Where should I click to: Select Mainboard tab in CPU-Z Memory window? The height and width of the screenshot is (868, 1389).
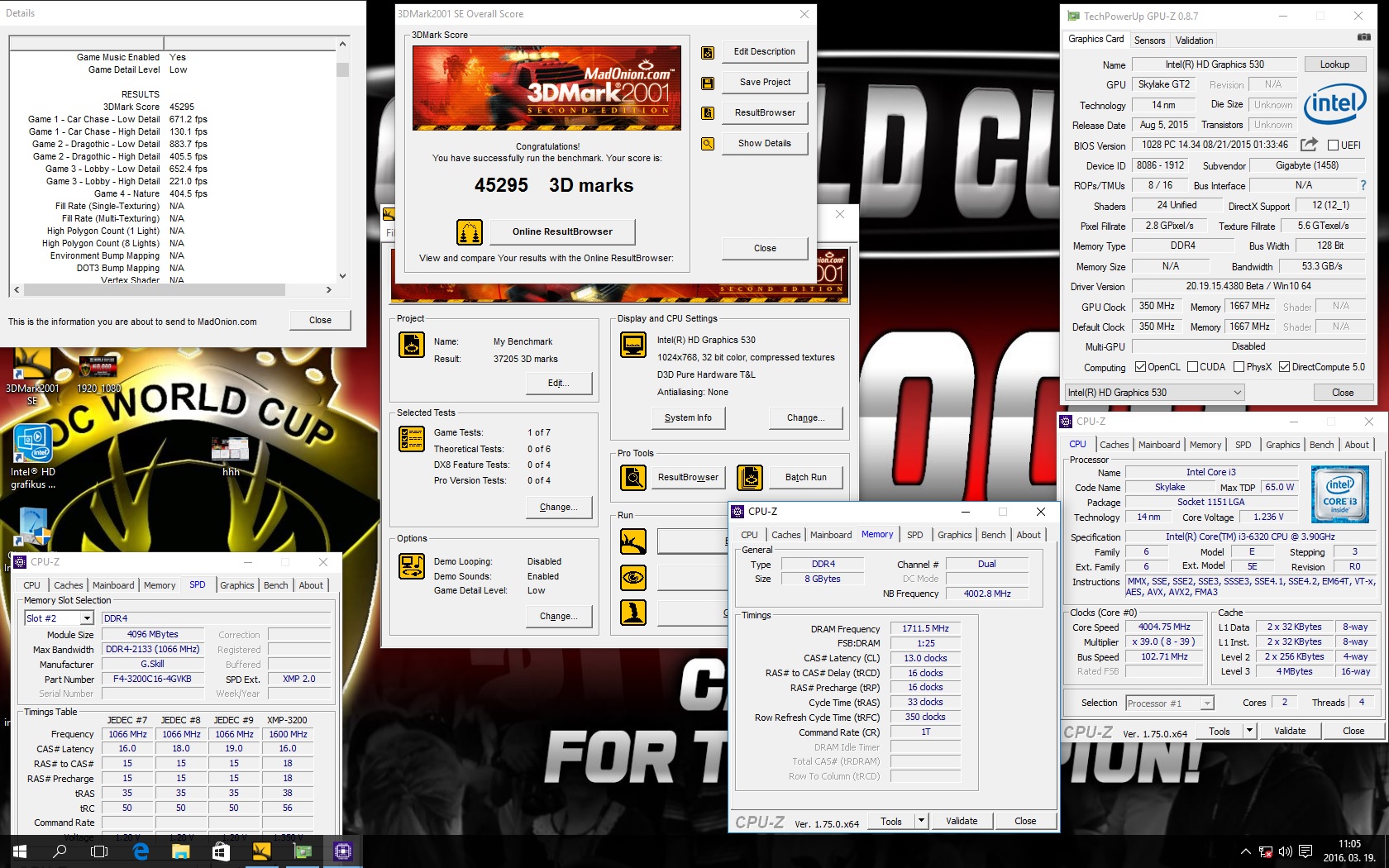pyautogui.click(x=830, y=535)
